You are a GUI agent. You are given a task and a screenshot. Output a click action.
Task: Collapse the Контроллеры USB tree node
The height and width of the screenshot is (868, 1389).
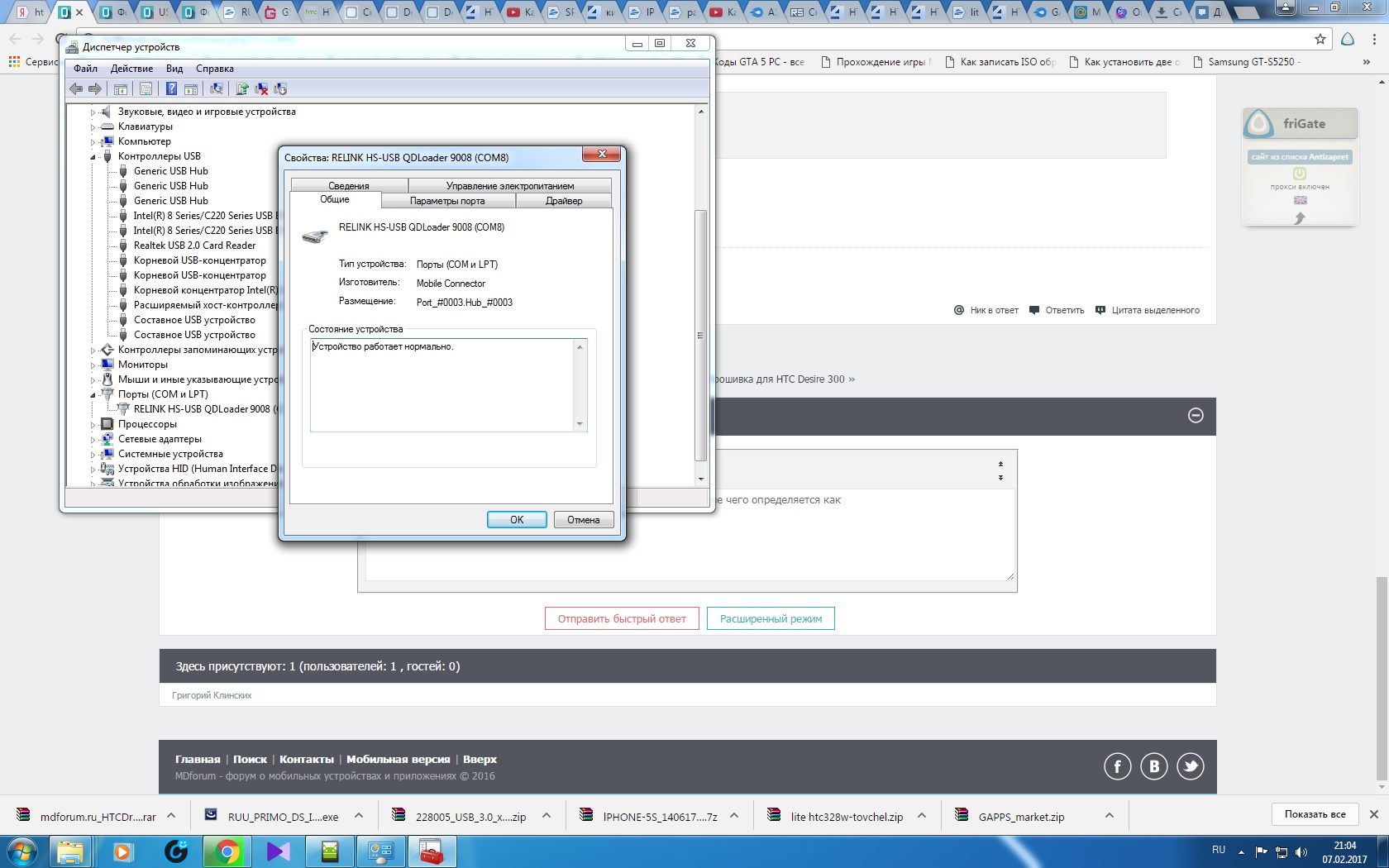[93, 157]
